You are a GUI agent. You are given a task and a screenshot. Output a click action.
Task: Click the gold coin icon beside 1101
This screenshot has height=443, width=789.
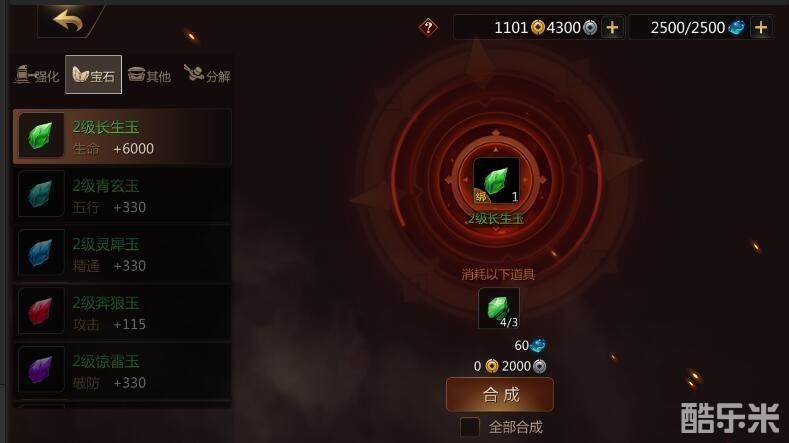(537, 27)
